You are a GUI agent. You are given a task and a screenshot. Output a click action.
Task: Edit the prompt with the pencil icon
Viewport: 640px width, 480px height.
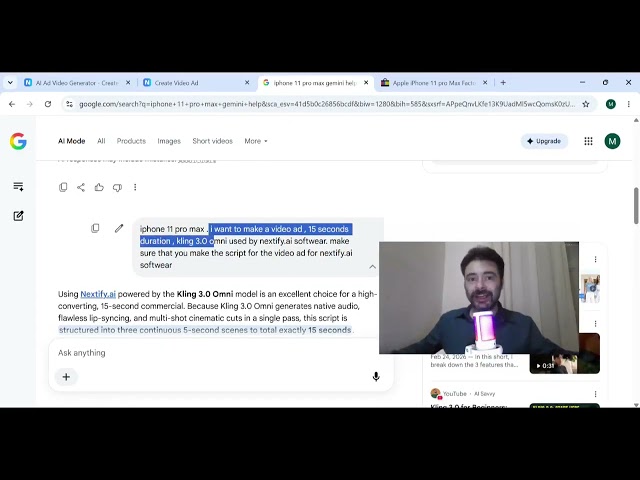119,228
